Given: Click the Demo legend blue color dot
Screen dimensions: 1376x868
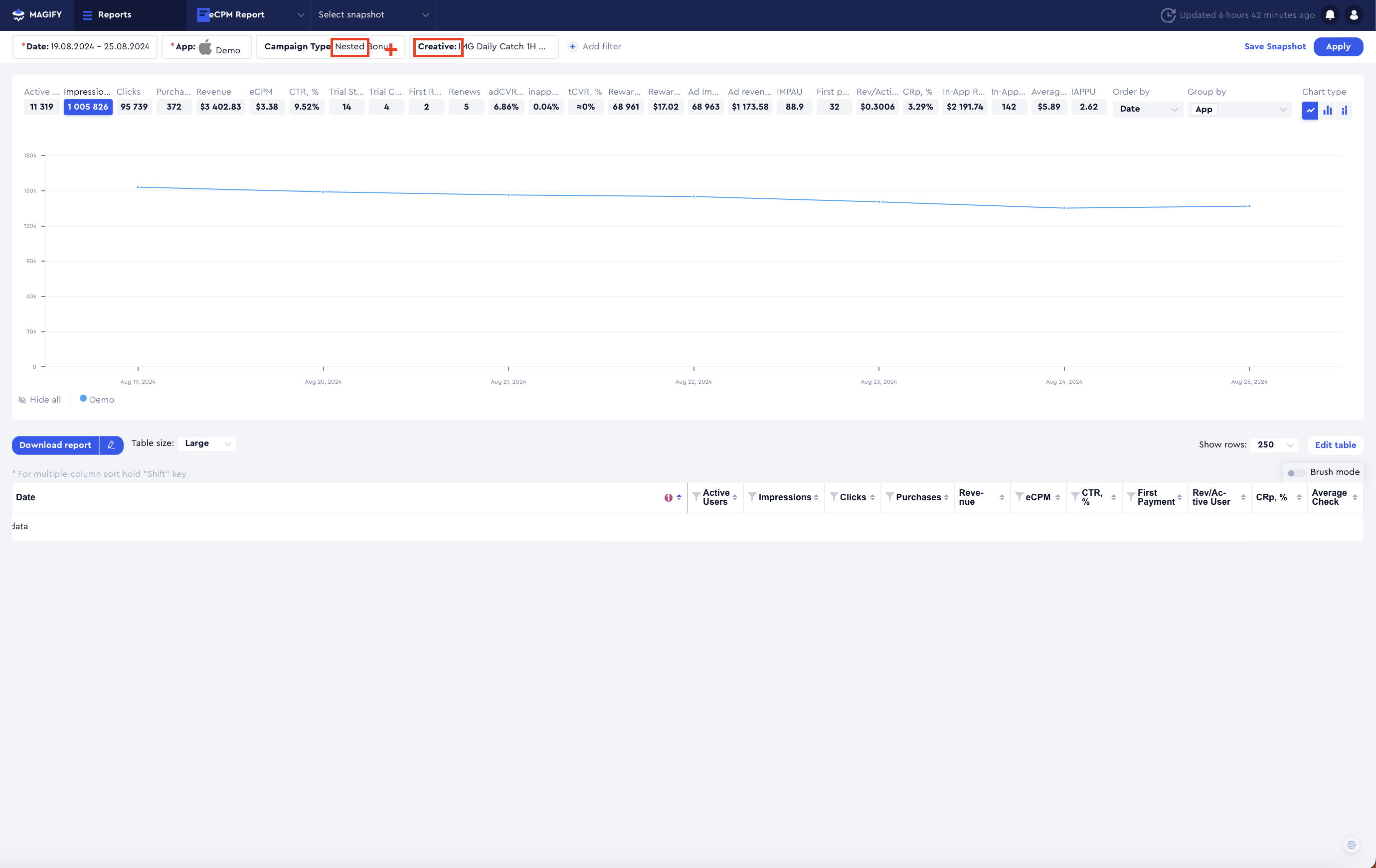Looking at the screenshot, I should [x=83, y=399].
